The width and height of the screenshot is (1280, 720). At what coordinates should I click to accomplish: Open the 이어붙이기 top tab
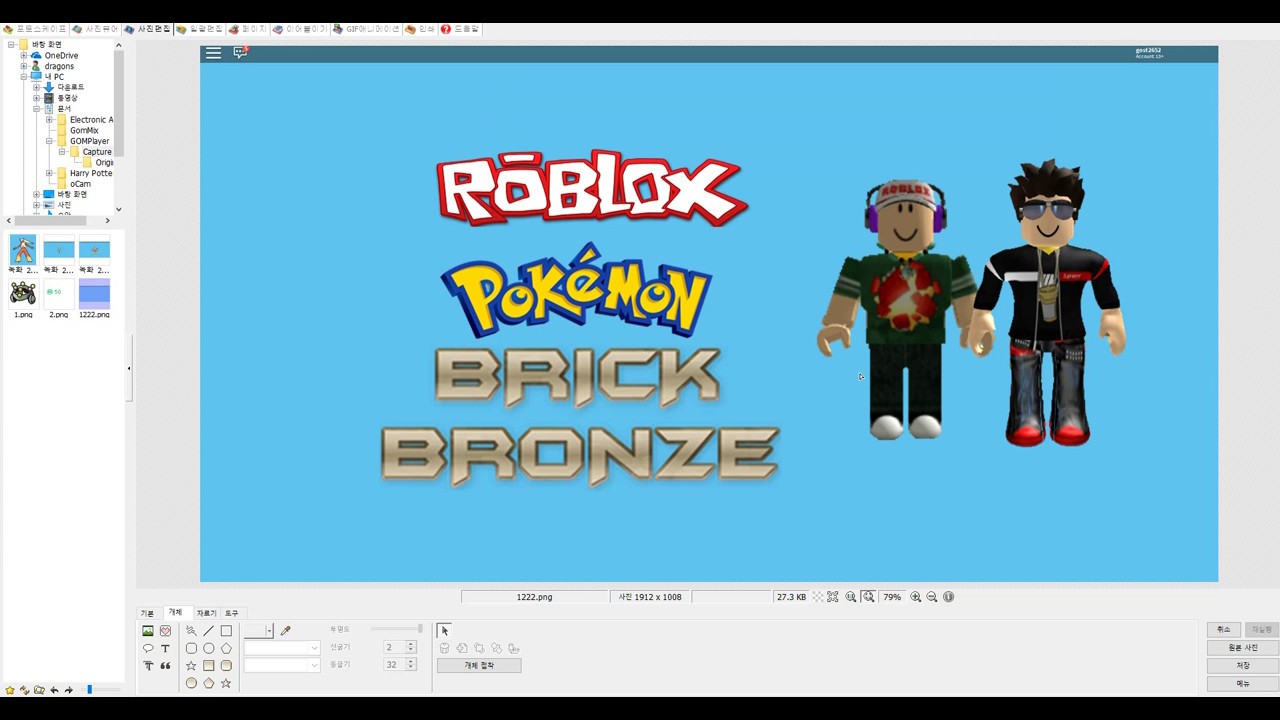[x=300, y=29]
